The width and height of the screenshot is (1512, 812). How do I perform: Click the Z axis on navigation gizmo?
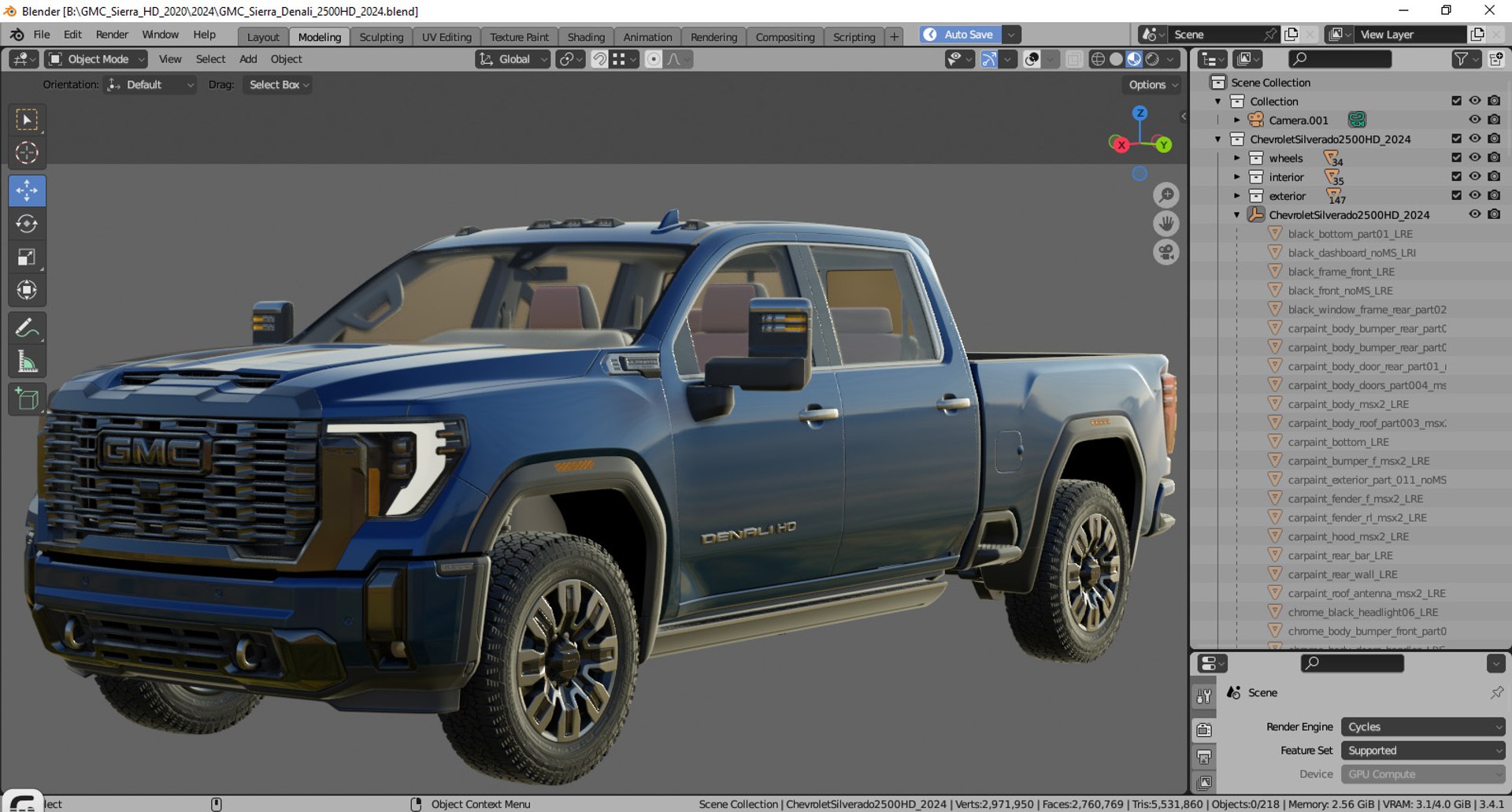click(x=1140, y=113)
